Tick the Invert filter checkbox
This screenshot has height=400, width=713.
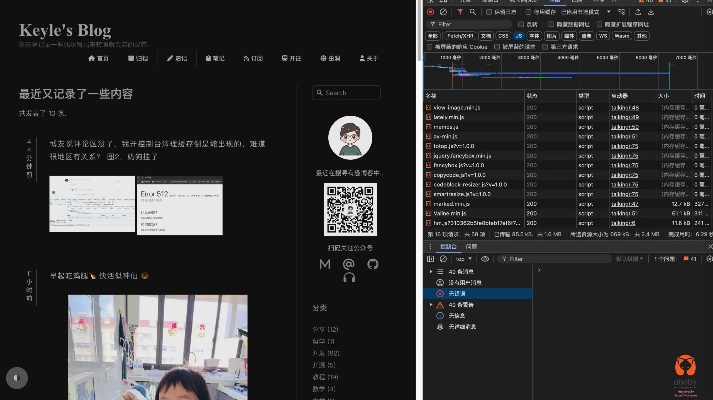click(521, 24)
